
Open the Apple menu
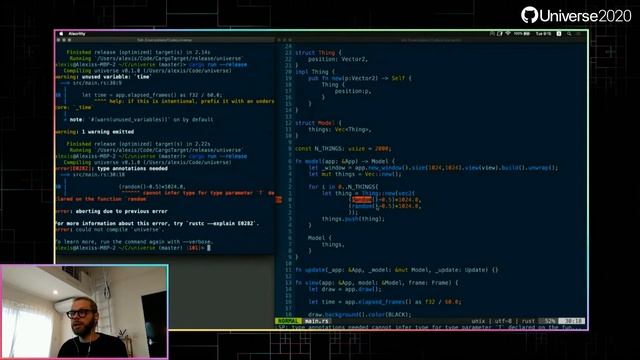coord(61,34)
